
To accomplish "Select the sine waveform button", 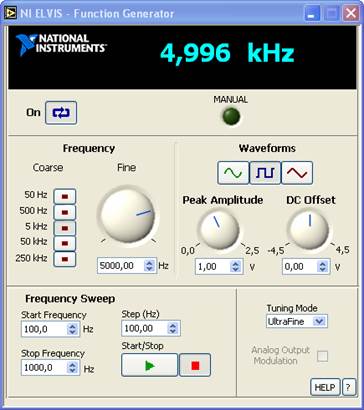I will pos(233,173).
